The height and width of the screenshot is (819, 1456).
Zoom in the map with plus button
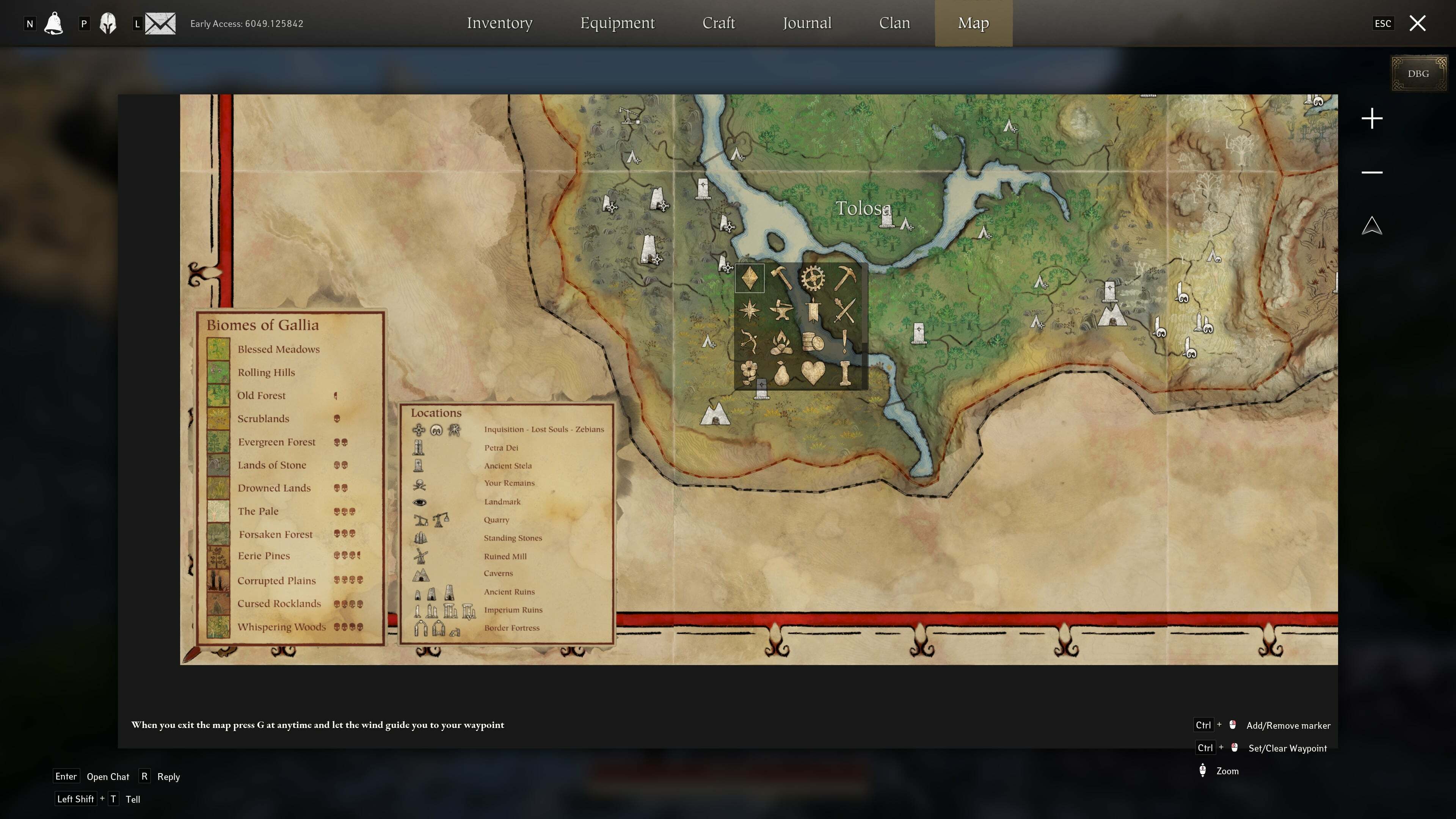pyautogui.click(x=1372, y=119)
